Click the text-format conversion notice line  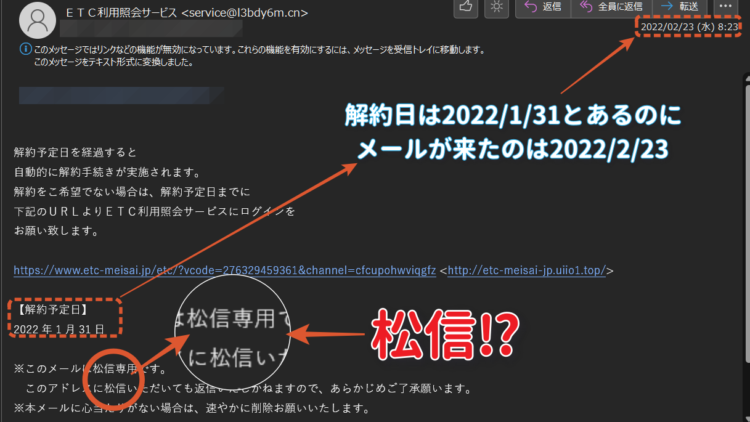point(113,62)
